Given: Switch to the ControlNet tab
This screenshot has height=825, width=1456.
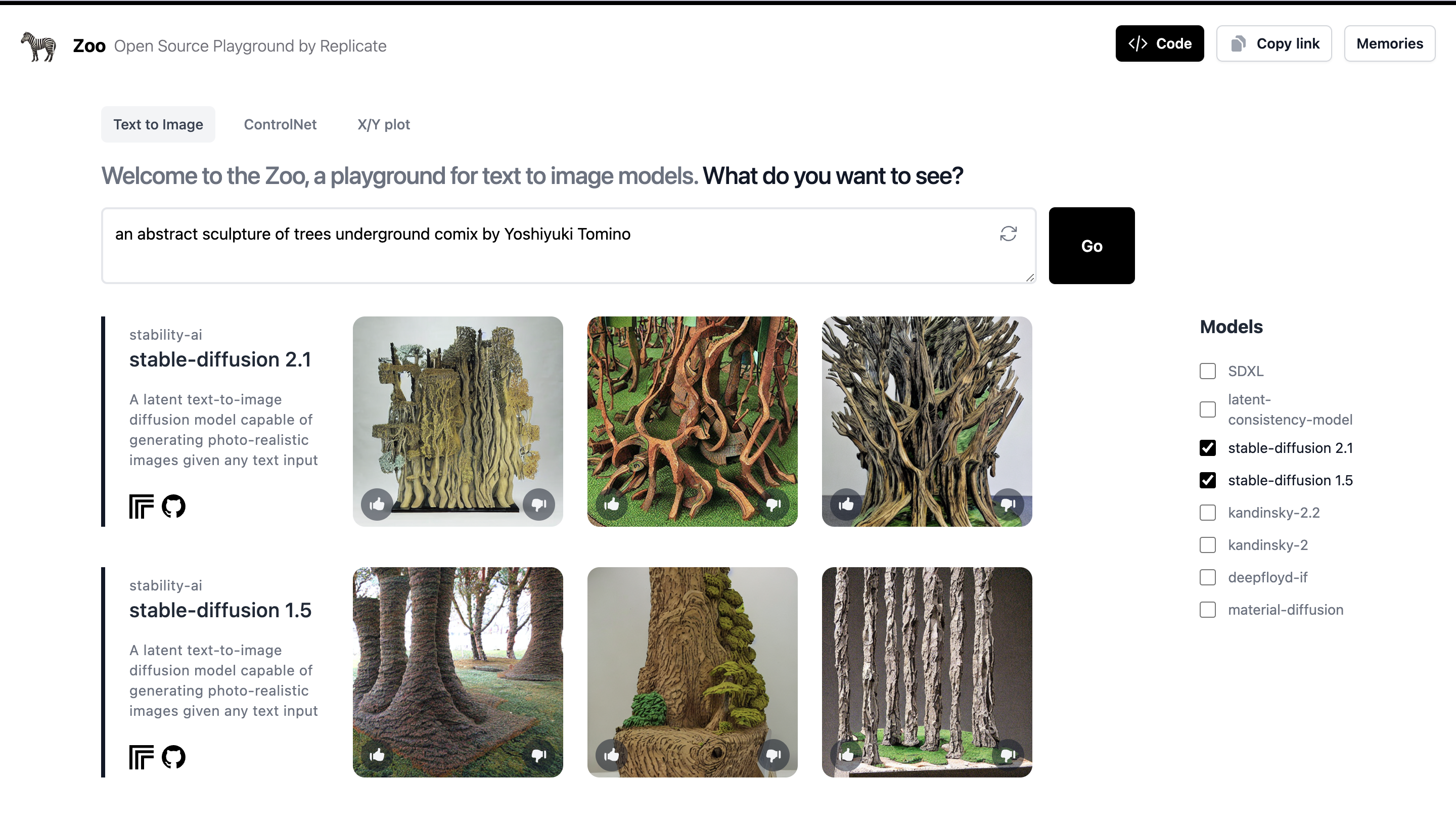Looking at the screenshot, I should click(x=280, y=124).
